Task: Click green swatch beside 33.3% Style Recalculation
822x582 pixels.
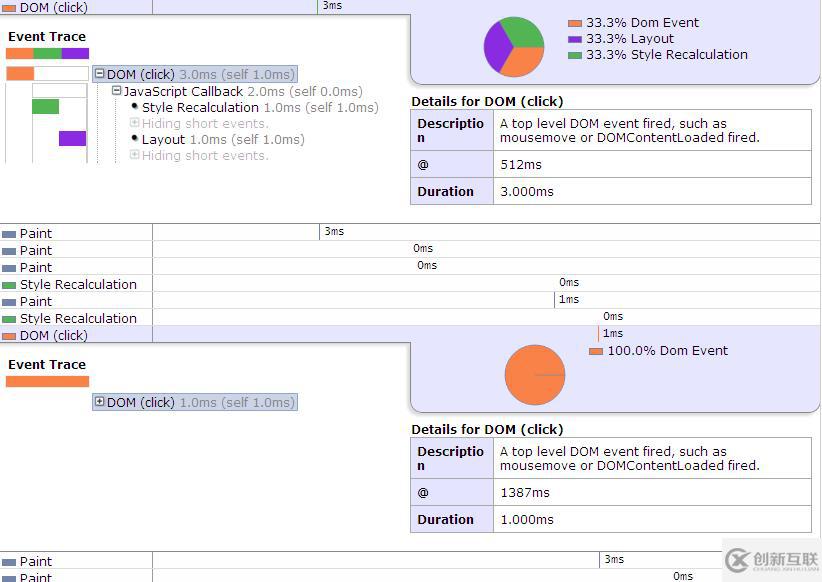Action: pyautogui.click(x=575, y=55)
